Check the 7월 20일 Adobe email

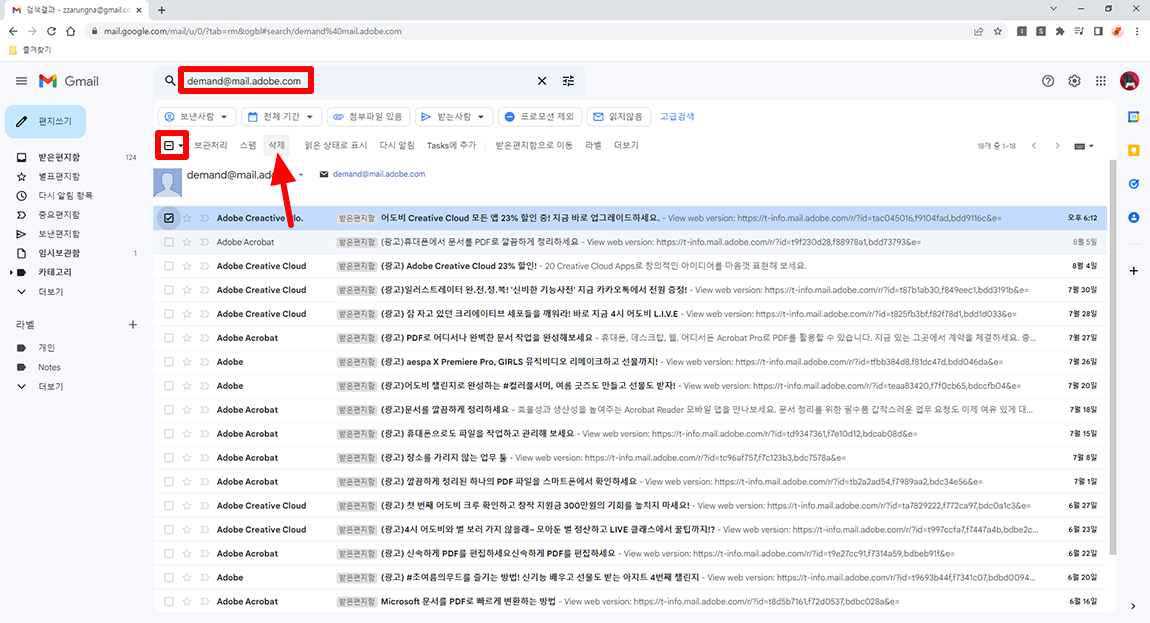169,386
